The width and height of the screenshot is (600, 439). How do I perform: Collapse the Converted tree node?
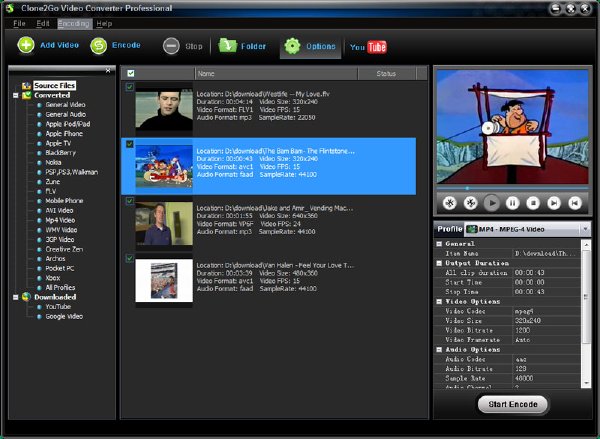pos(16,95)
